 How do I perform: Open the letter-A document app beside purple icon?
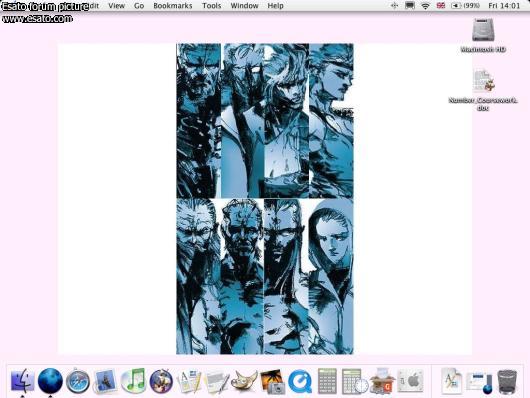(x=189, y=381)
